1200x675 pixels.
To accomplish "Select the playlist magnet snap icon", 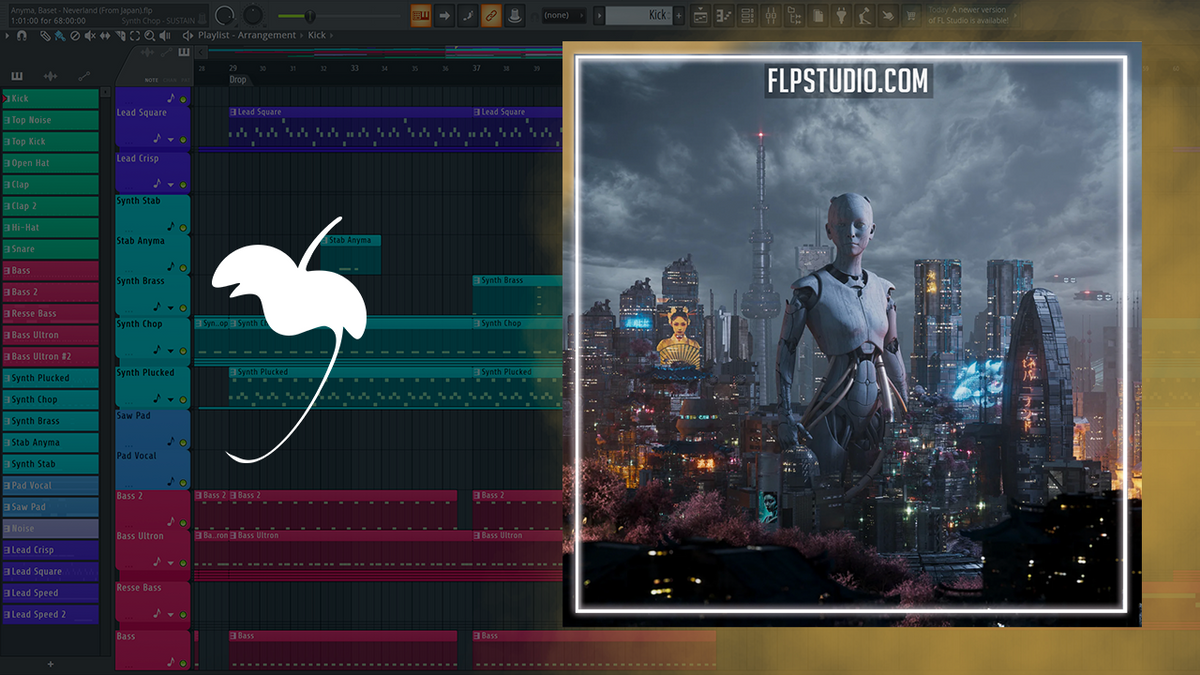I will coord(22,35).
